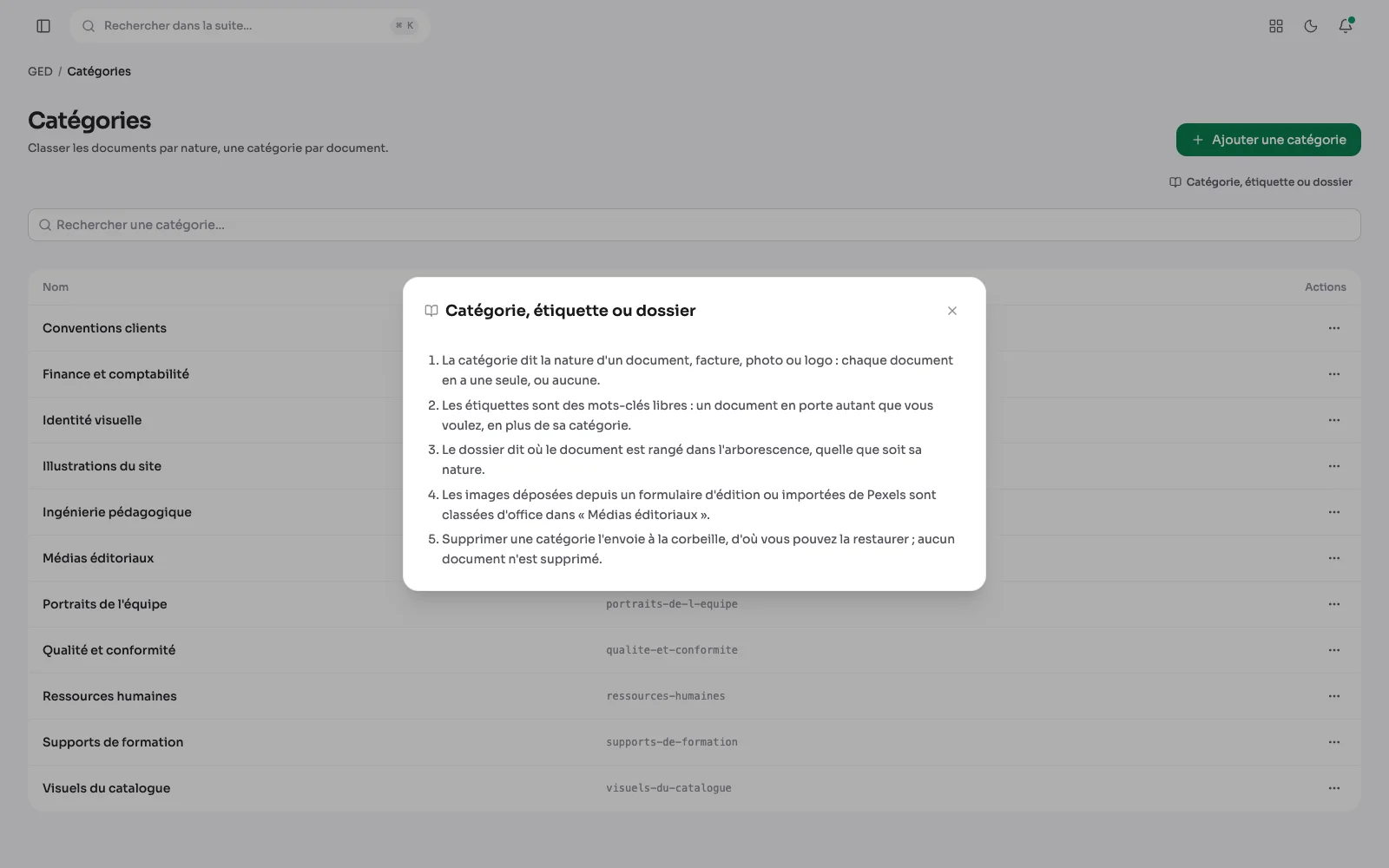Select Supports de formation category name

point(113,742)
